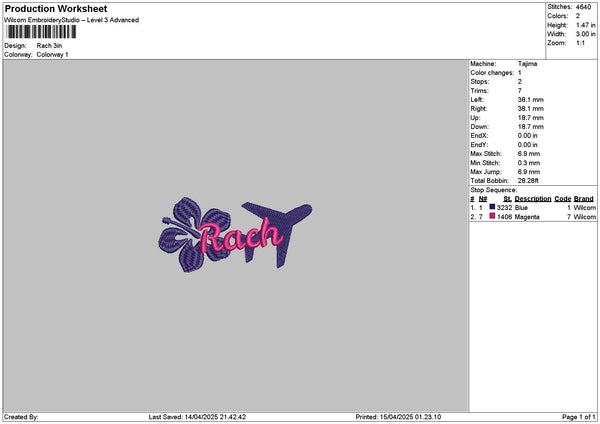Click the barcode under the worksheet title
This screenshot has width=600, height=424.
41,32
